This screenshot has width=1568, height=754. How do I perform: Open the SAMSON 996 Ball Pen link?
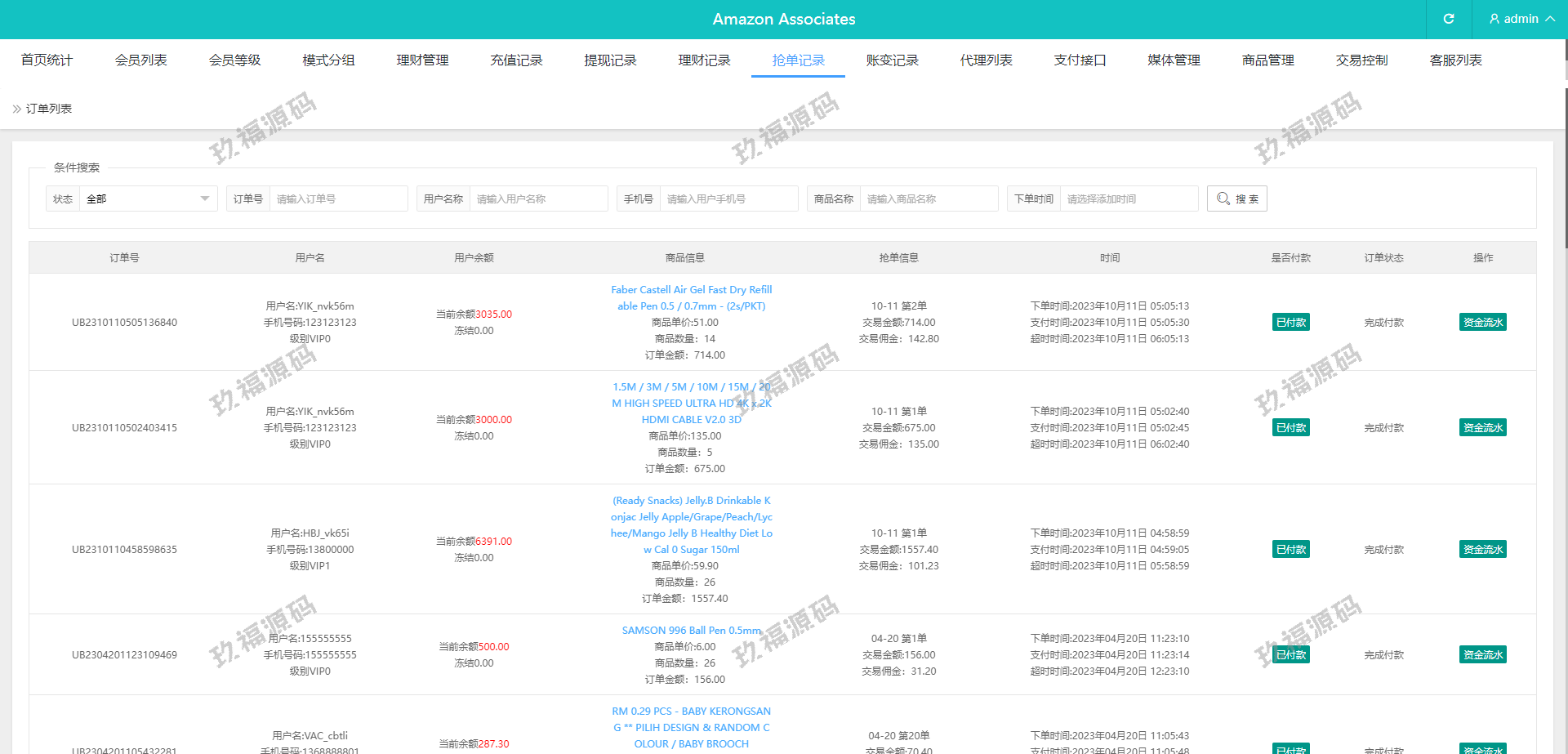[691, 630]
